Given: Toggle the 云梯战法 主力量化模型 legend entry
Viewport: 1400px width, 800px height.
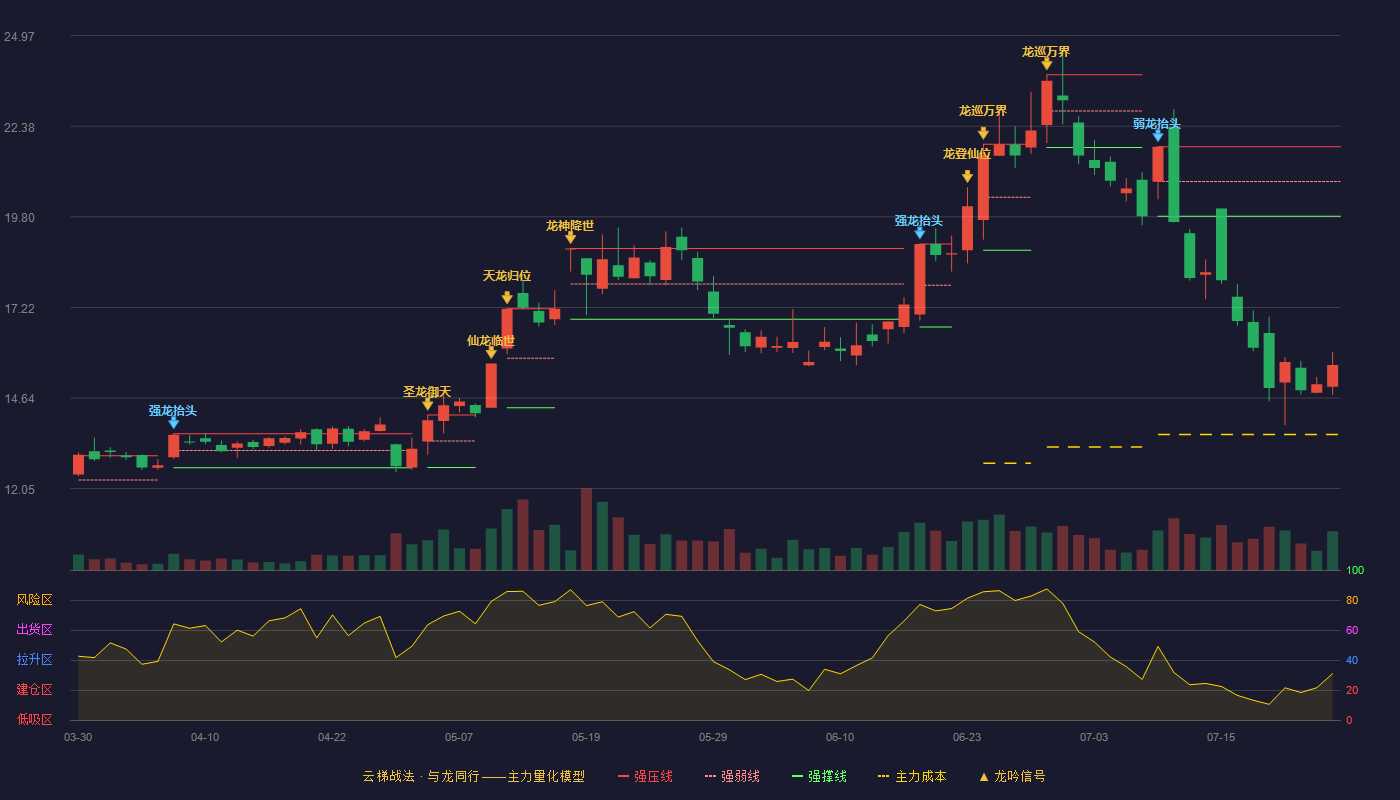Looking at the screenshot, I should [474, 776].
